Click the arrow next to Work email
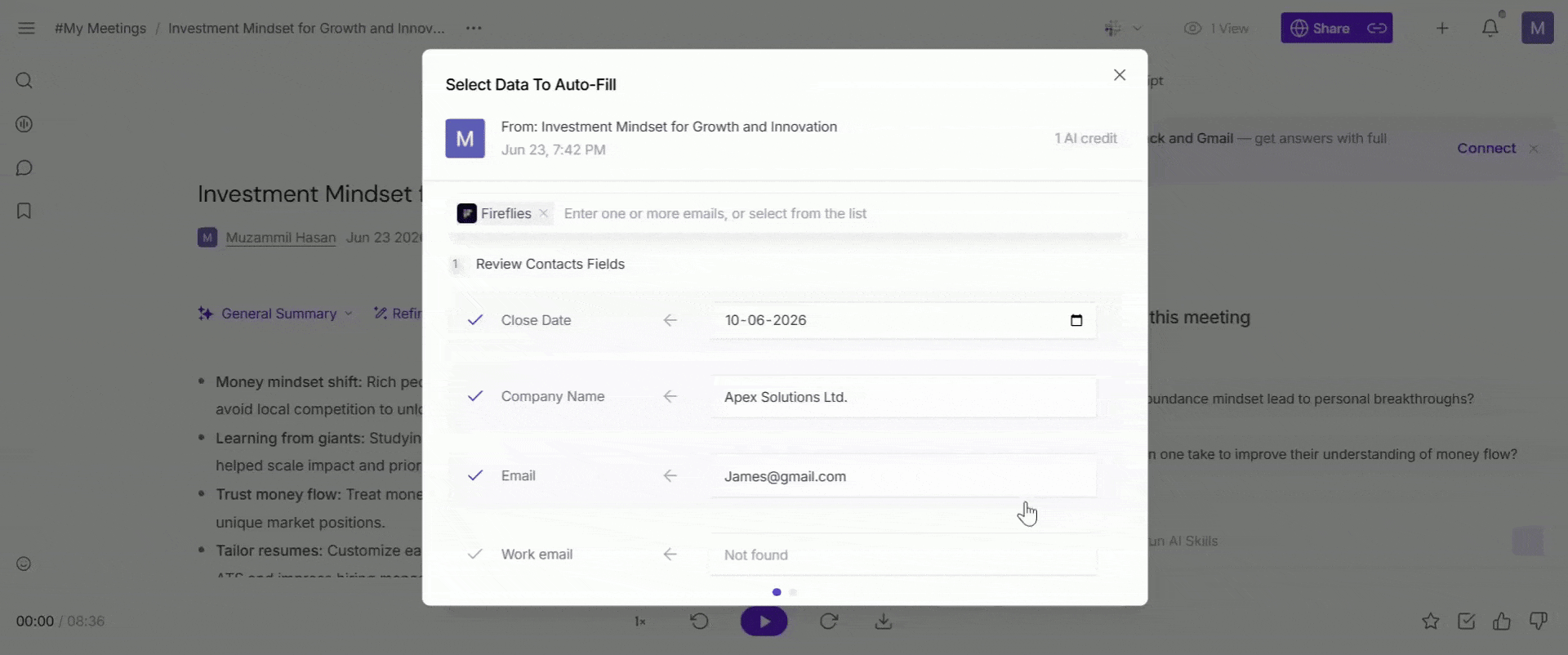 [670, 554]
